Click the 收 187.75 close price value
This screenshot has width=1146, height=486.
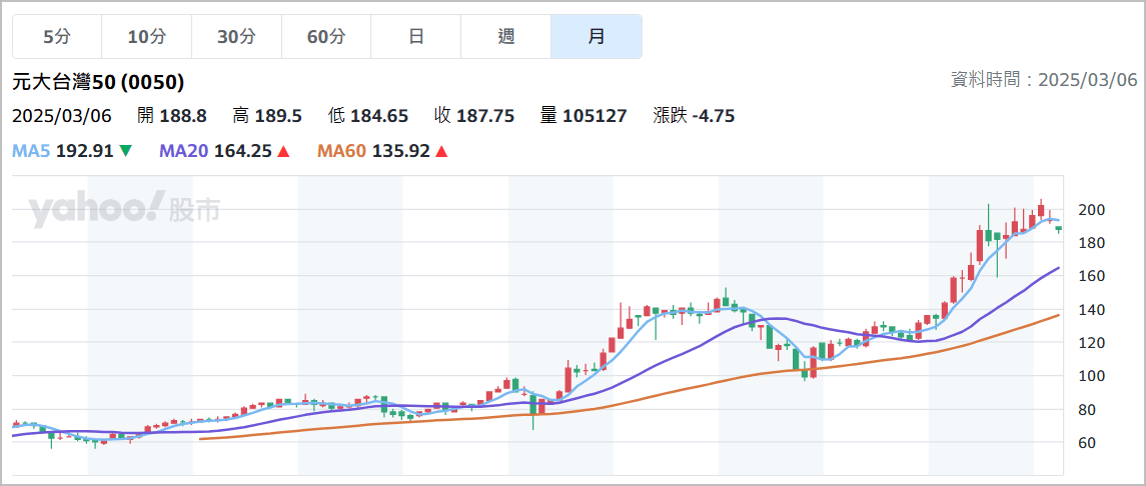coord(474,115)
